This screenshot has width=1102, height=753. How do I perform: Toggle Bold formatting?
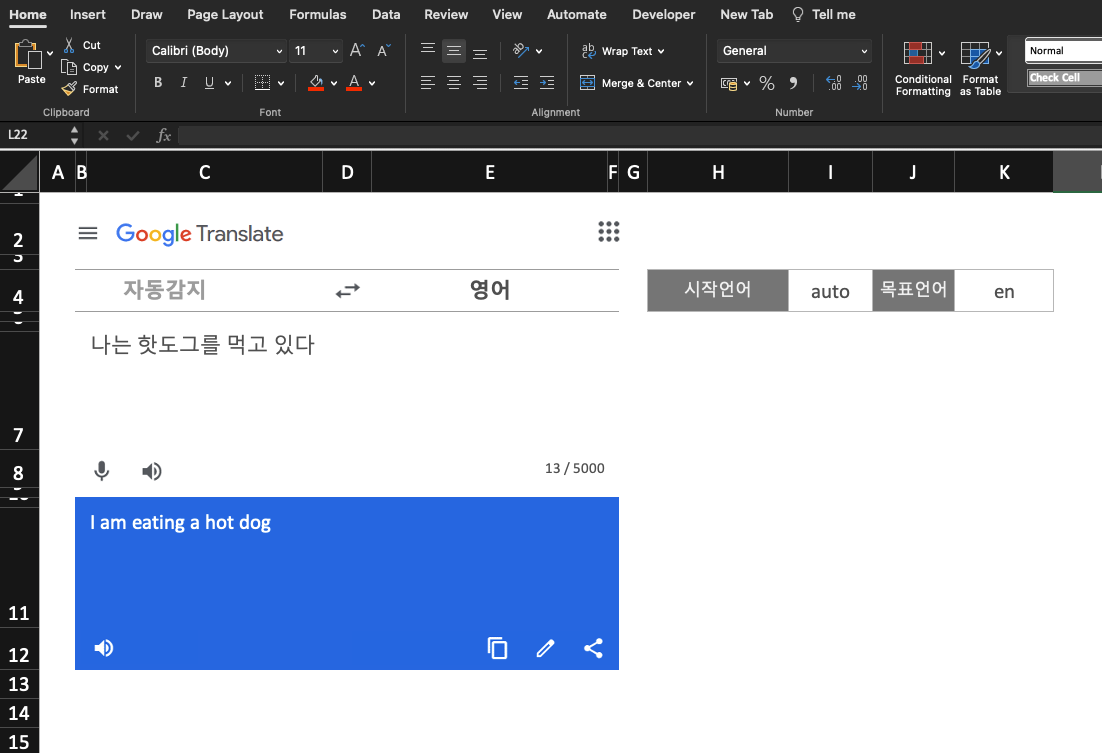pos(158,82)
